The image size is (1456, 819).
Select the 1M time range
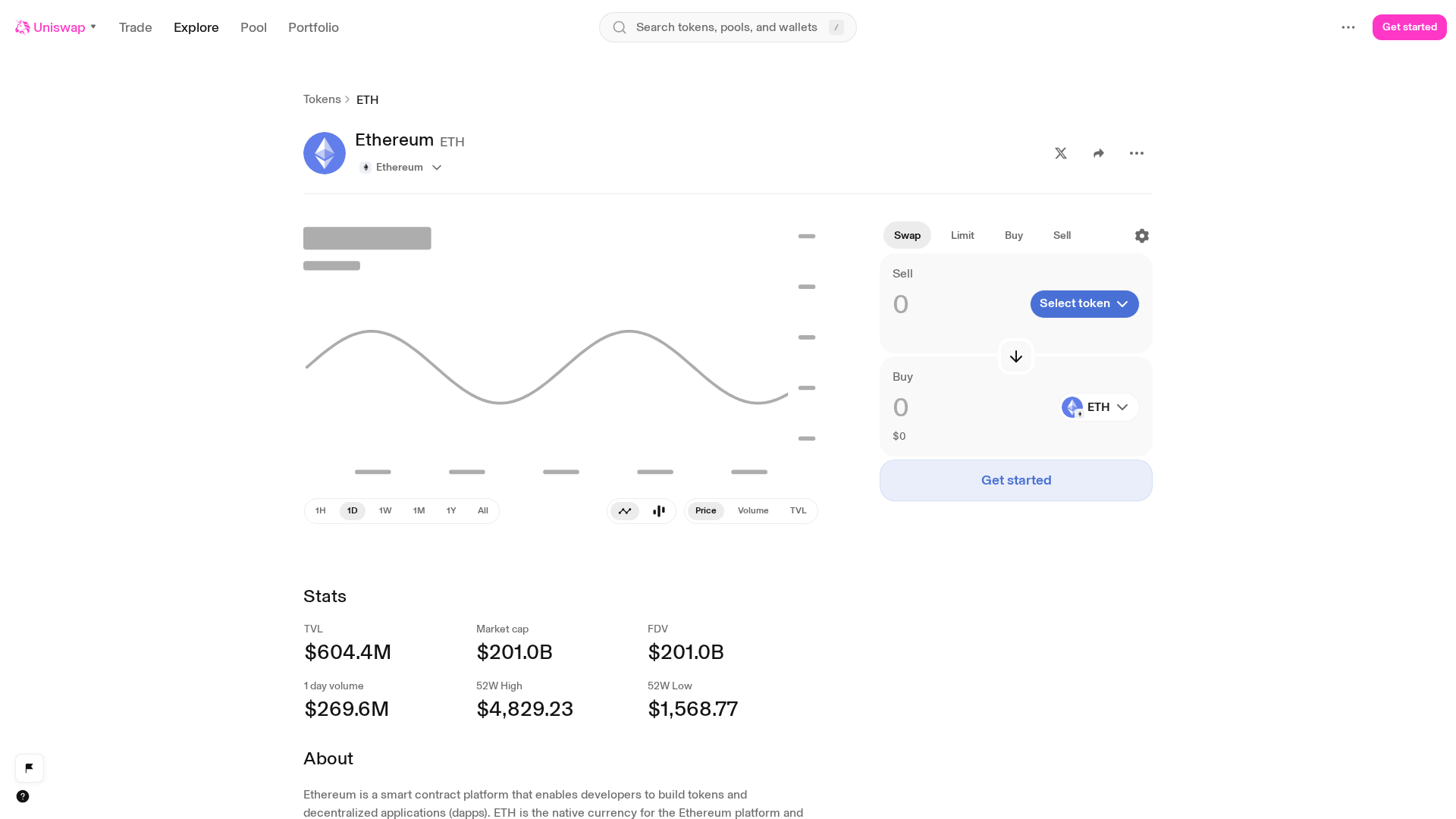419,511
